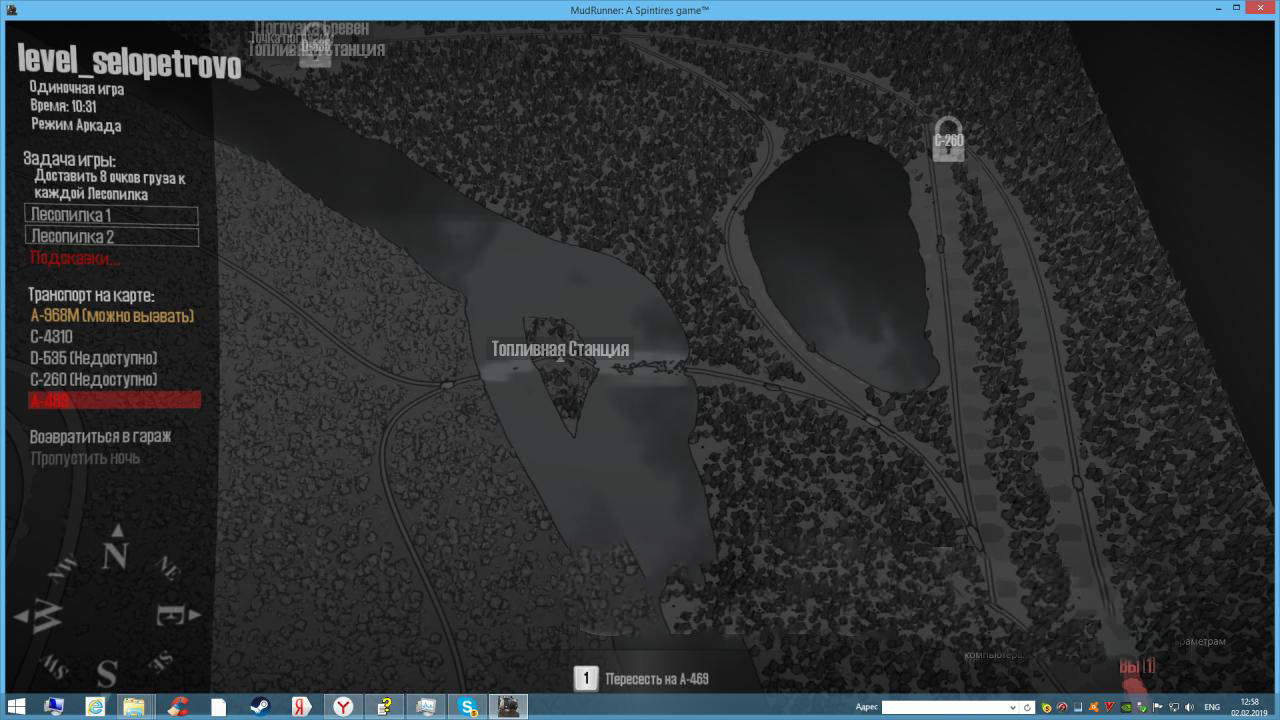Viewport: 1280px width, 720px height.
Task: Select A-968M vehicle in transport list
Action: pos(112,316)
